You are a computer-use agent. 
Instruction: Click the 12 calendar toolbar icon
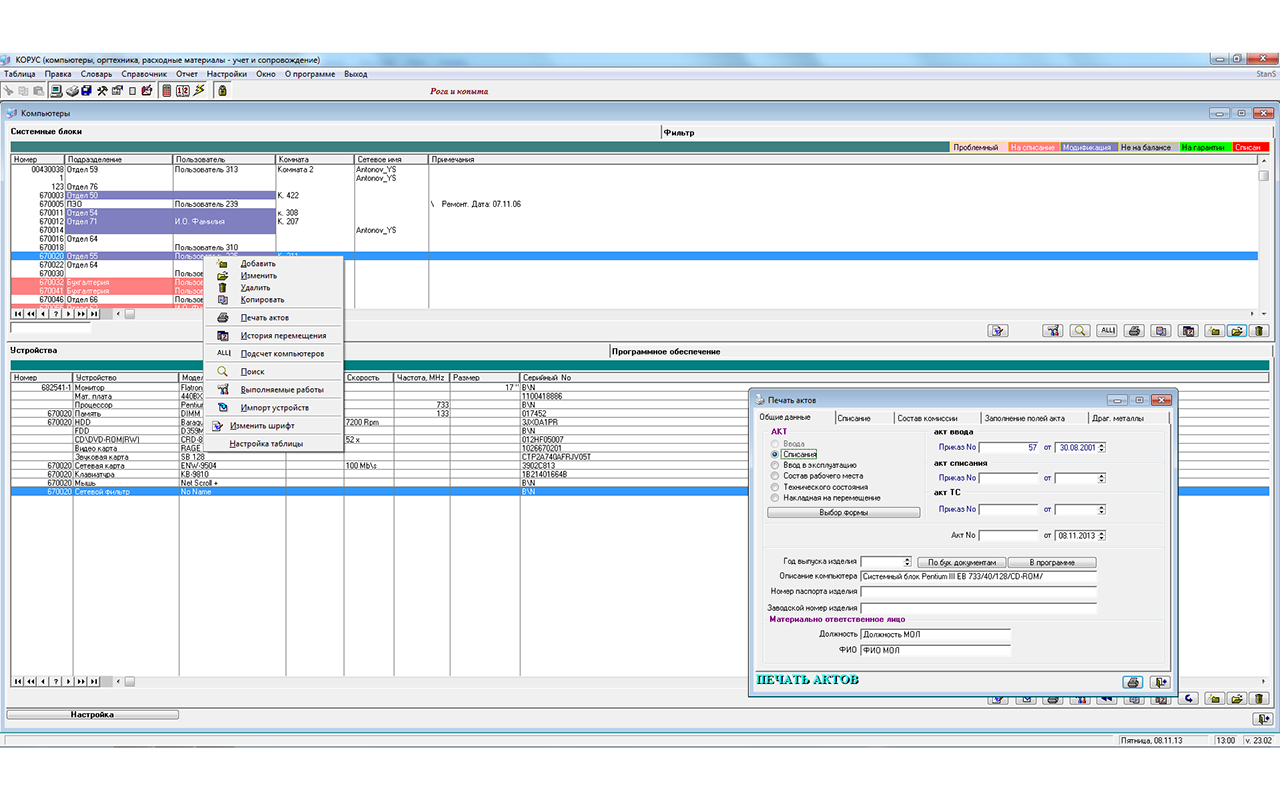click(183, 90)
